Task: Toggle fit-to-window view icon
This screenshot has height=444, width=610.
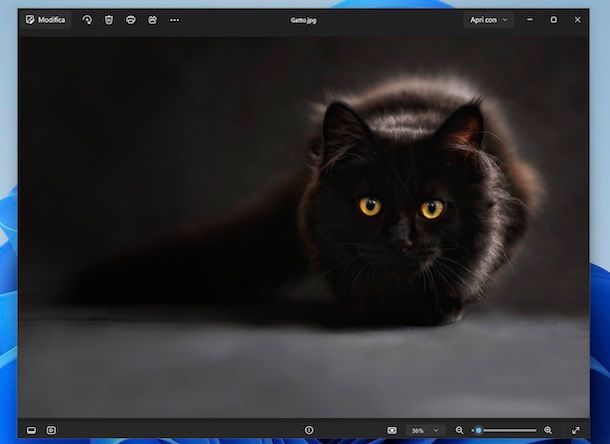Action: (392, 430)
